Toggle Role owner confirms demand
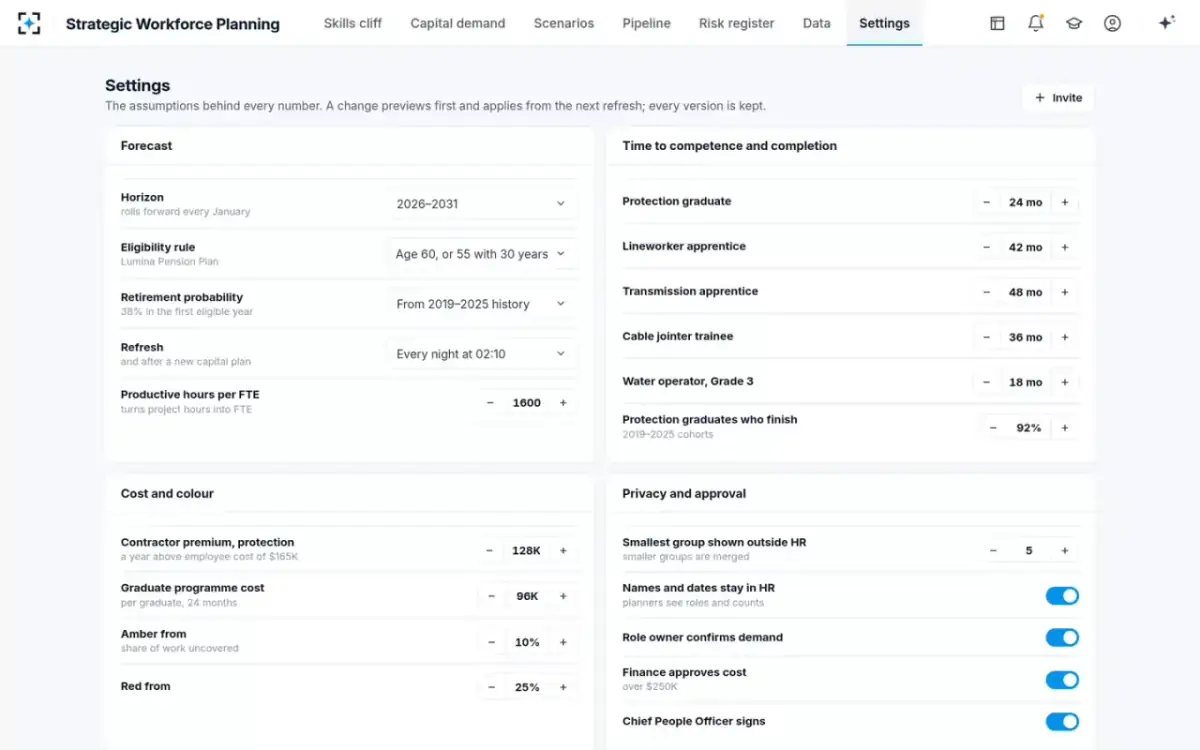 (1062, 637)
